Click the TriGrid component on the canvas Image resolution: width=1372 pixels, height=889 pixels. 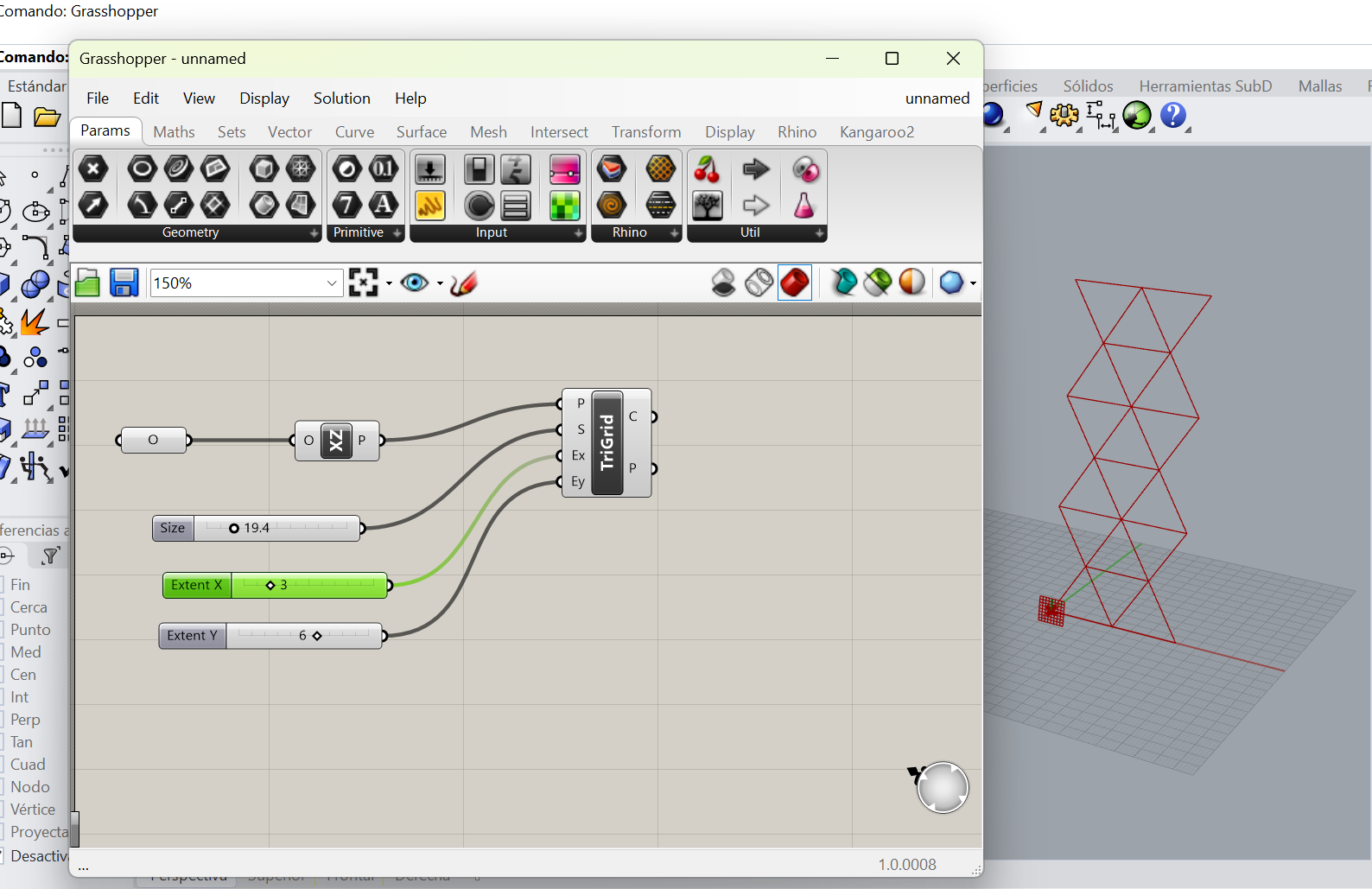click(607, 442)
